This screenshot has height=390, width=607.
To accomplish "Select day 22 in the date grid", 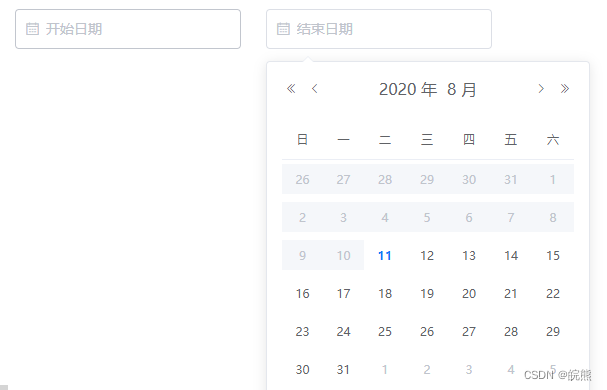I will 553,294.
